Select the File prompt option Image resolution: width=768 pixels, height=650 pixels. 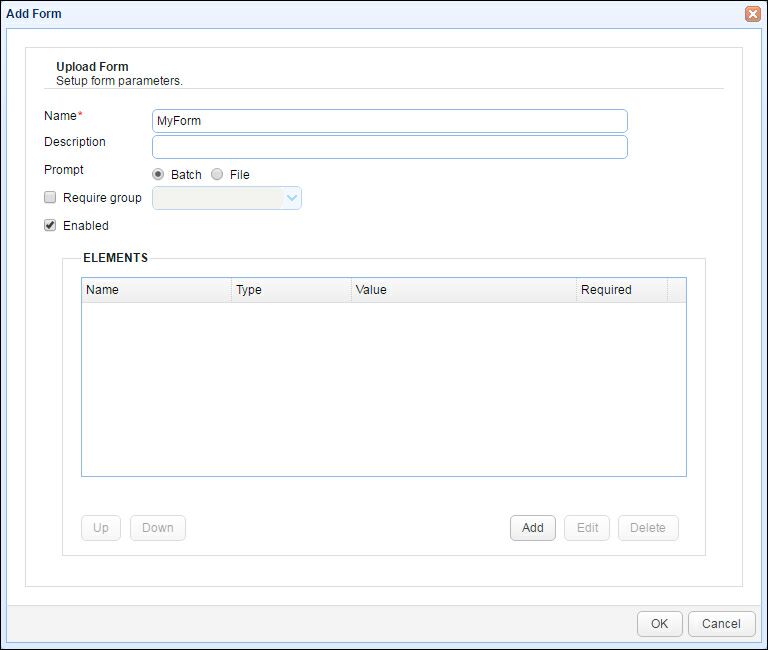point(217,174)
